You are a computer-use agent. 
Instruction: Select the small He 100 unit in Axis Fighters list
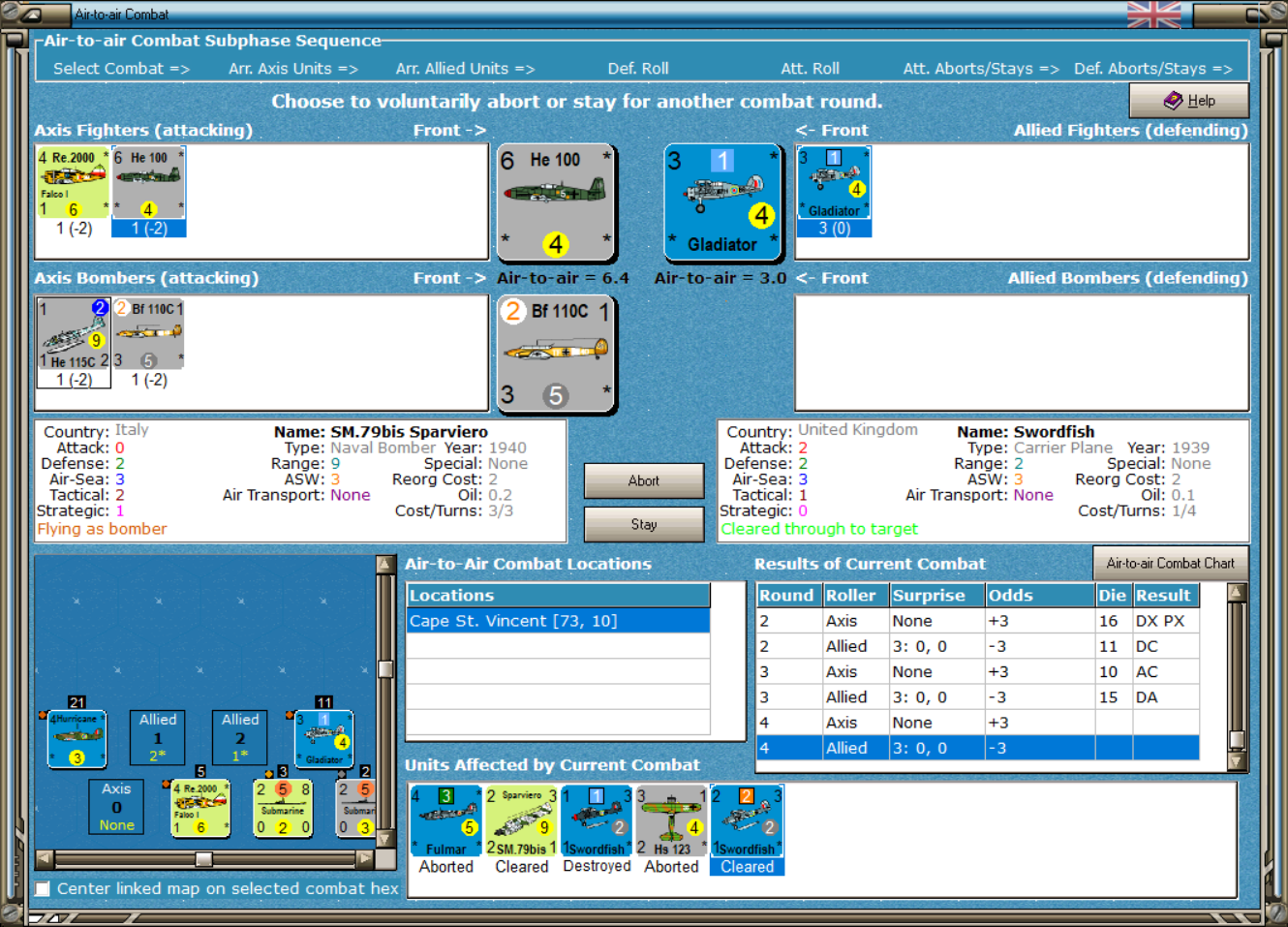coord(148,183)
